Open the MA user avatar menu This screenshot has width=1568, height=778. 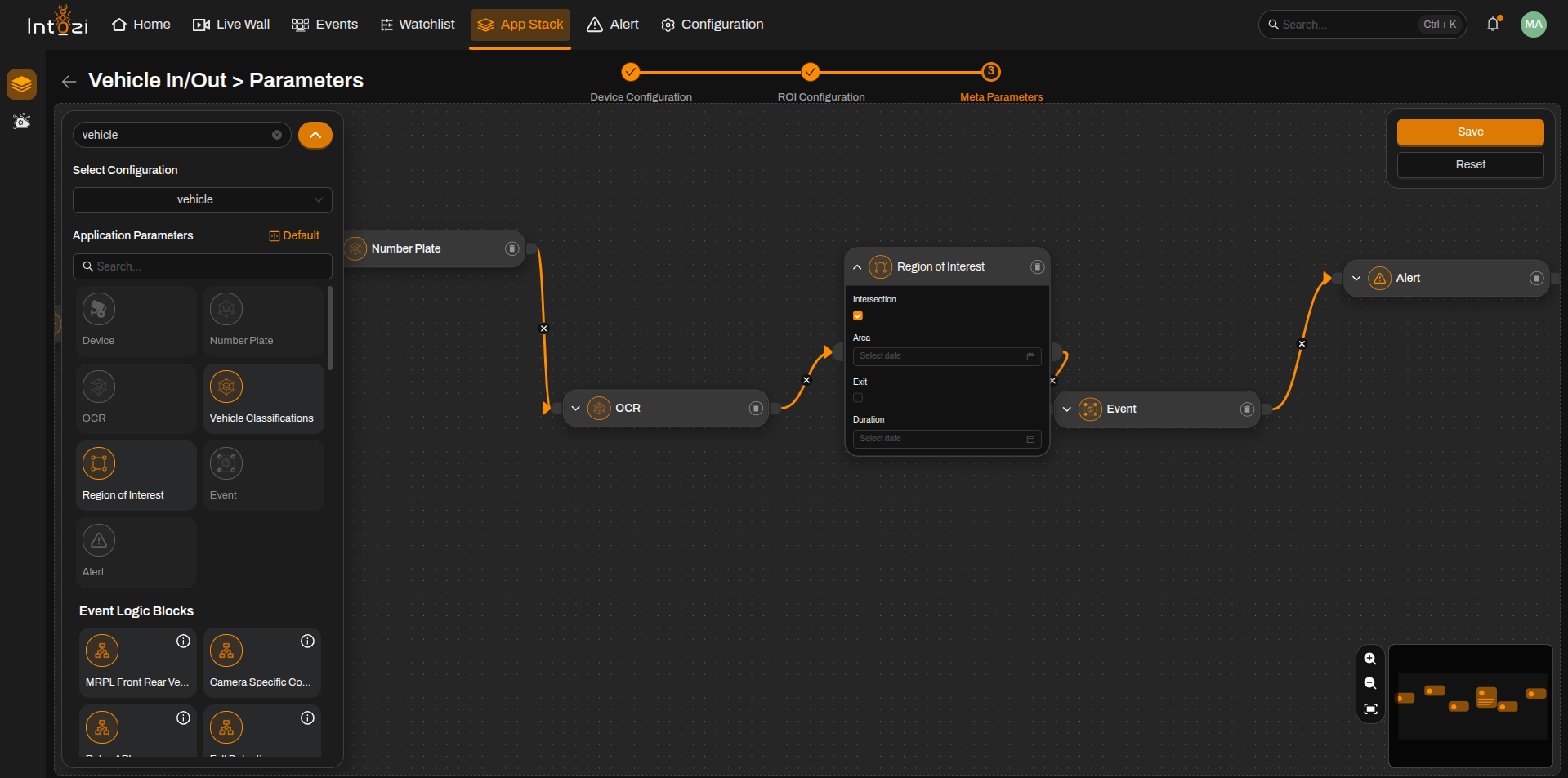[1534, 25]
